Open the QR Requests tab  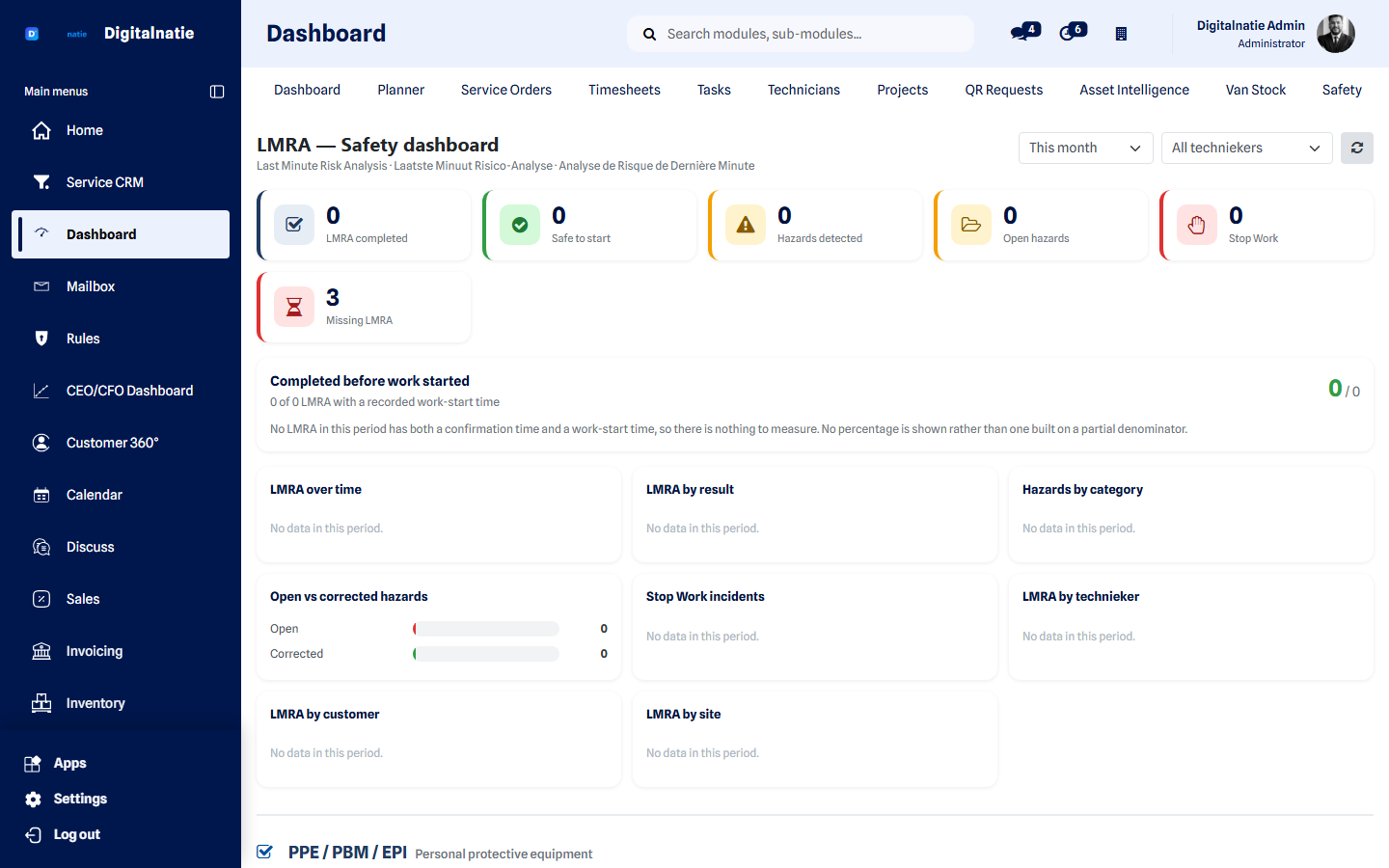(1004, 90)
